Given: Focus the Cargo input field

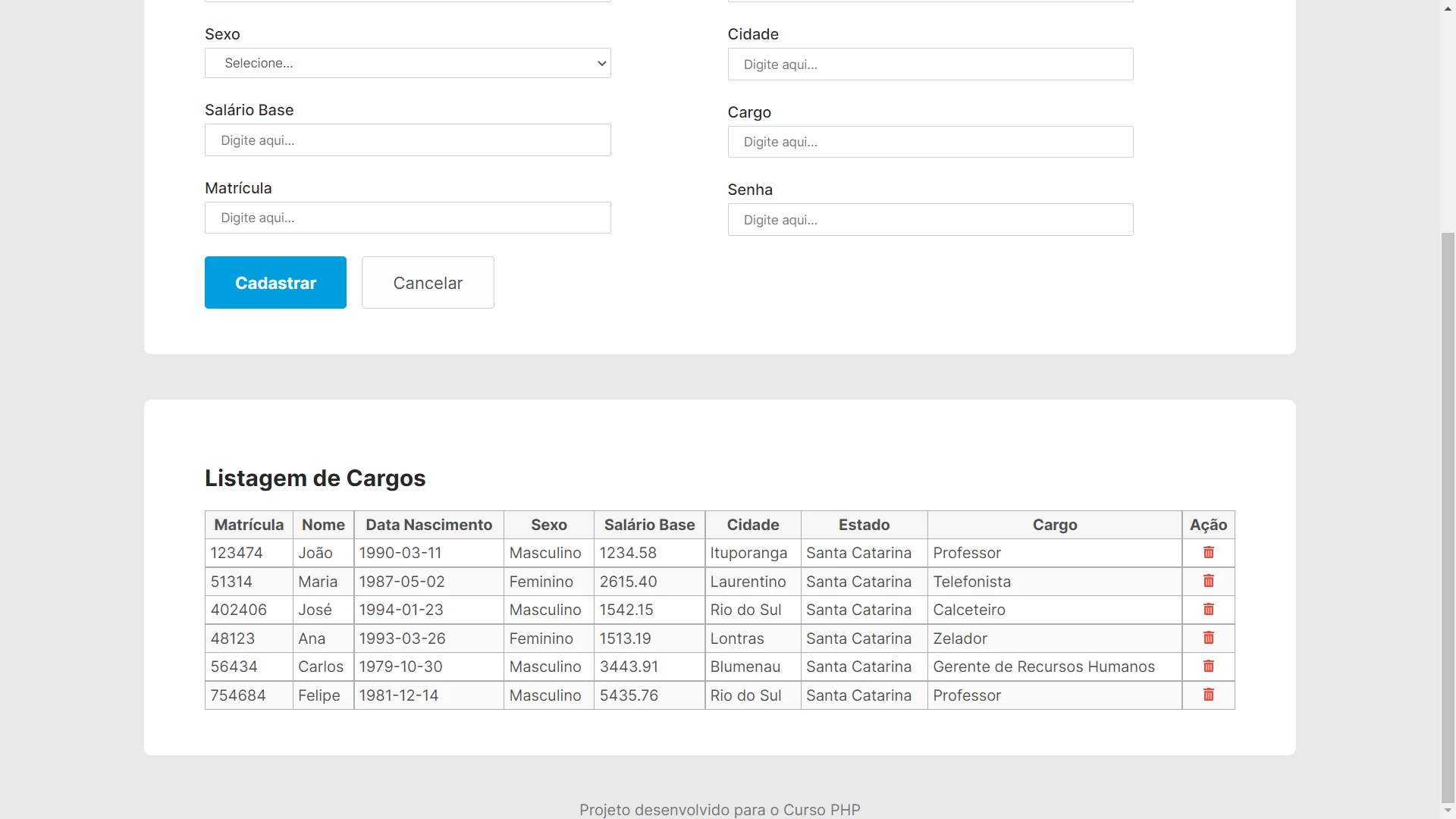Looking at the screenshot, I should [x=930, y=142].
